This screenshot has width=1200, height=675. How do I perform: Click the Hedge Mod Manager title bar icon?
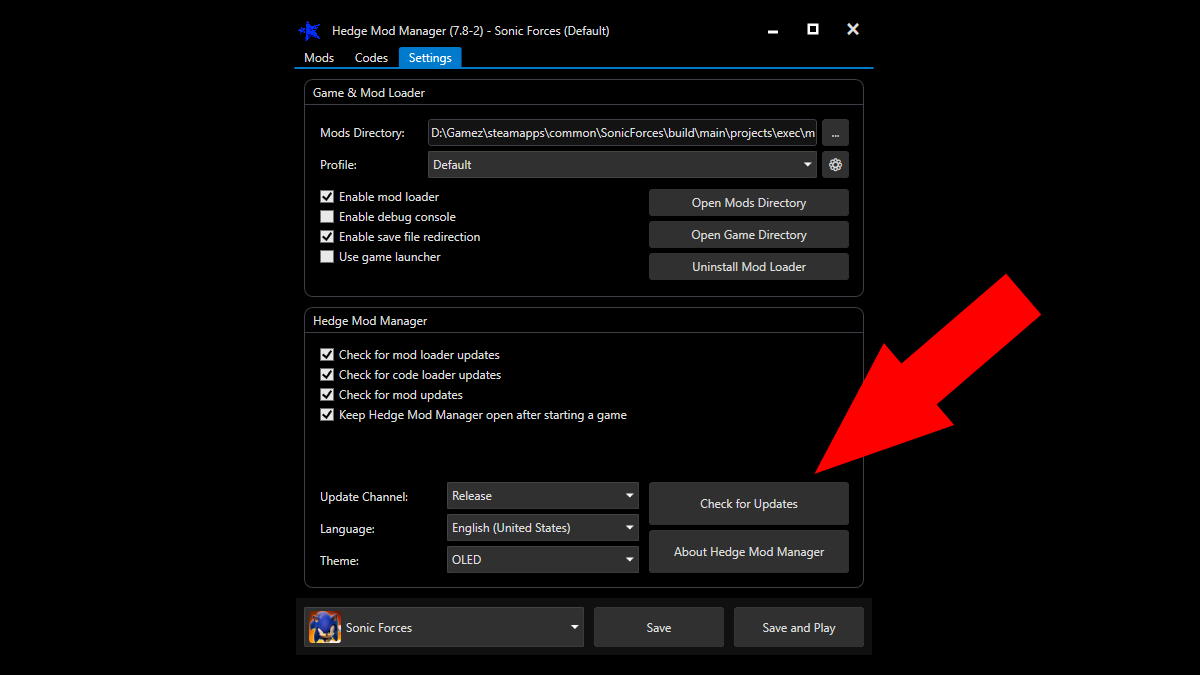[310, 30]
